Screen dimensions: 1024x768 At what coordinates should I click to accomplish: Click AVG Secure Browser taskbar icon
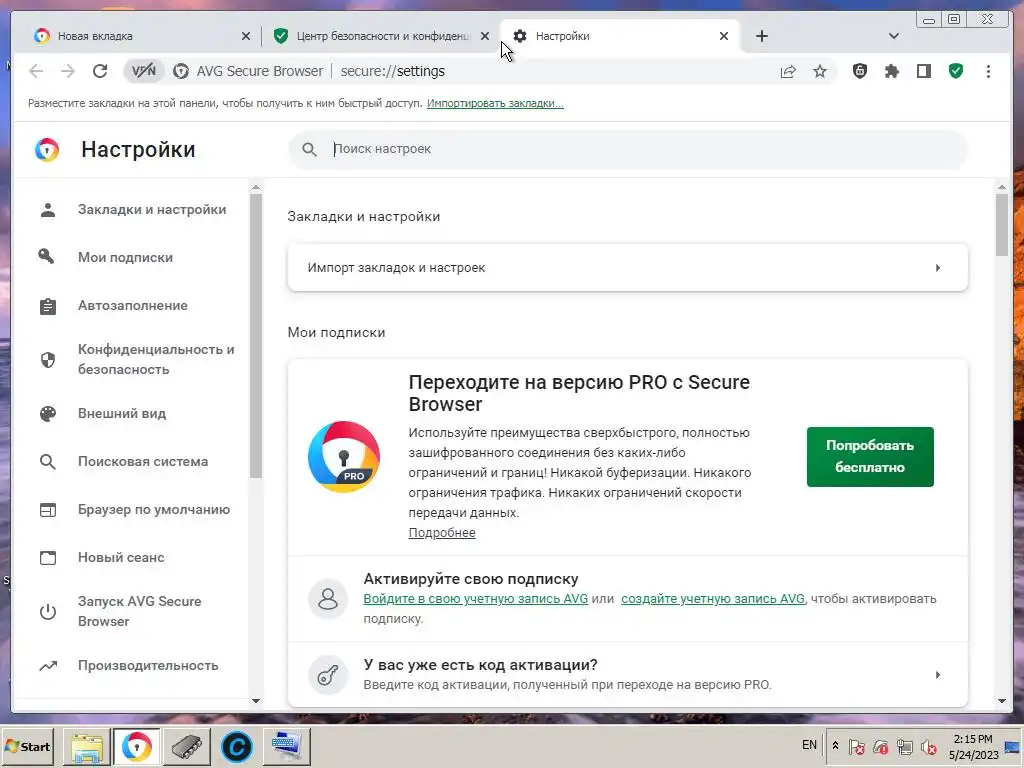[x=136, y=746]
